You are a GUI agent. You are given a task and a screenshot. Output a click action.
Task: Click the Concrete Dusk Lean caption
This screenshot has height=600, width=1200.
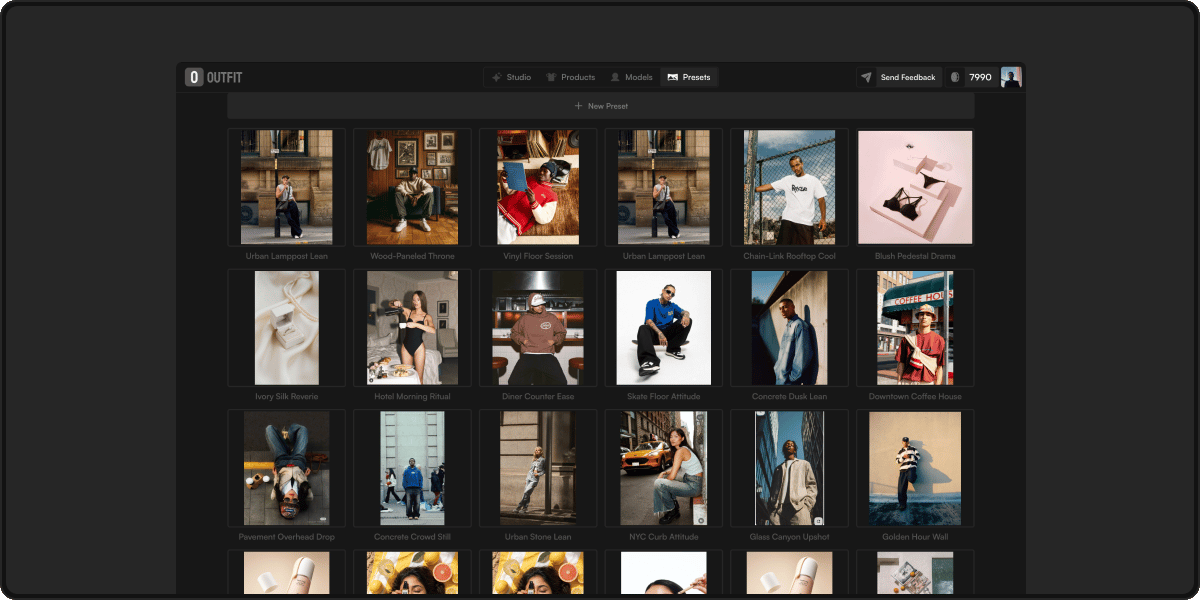(789, 397)
